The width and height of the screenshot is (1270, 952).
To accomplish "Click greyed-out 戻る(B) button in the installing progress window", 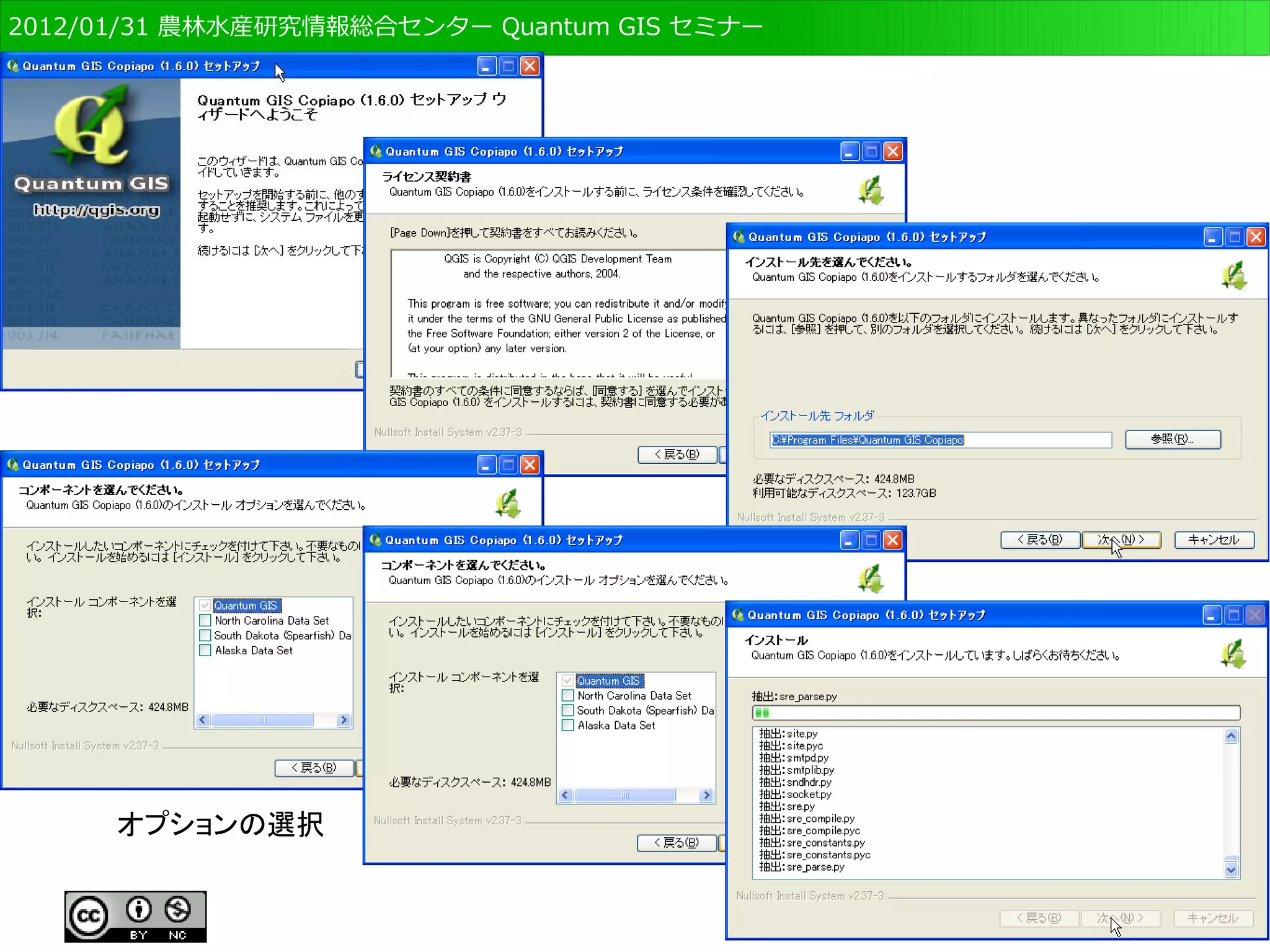I will [1039, 918].
